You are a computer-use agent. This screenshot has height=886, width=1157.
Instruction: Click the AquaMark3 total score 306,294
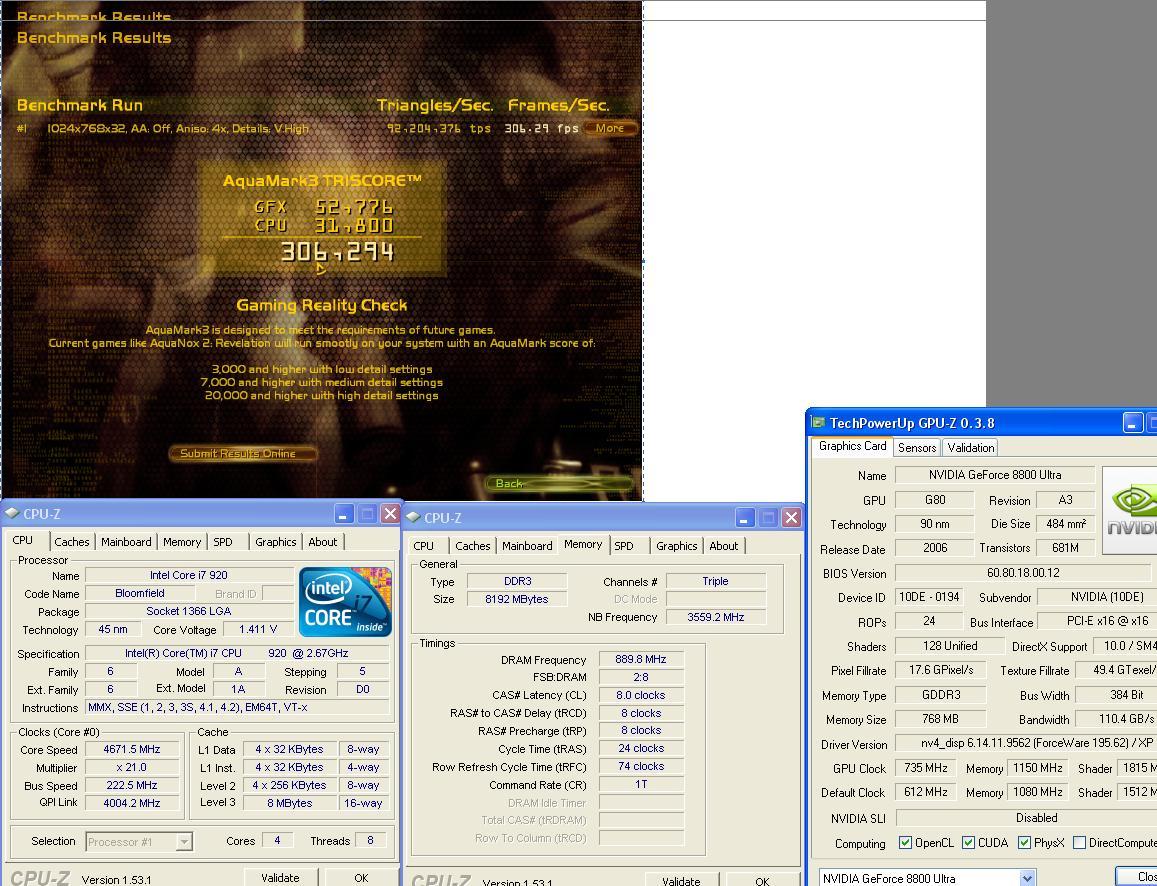338,252
